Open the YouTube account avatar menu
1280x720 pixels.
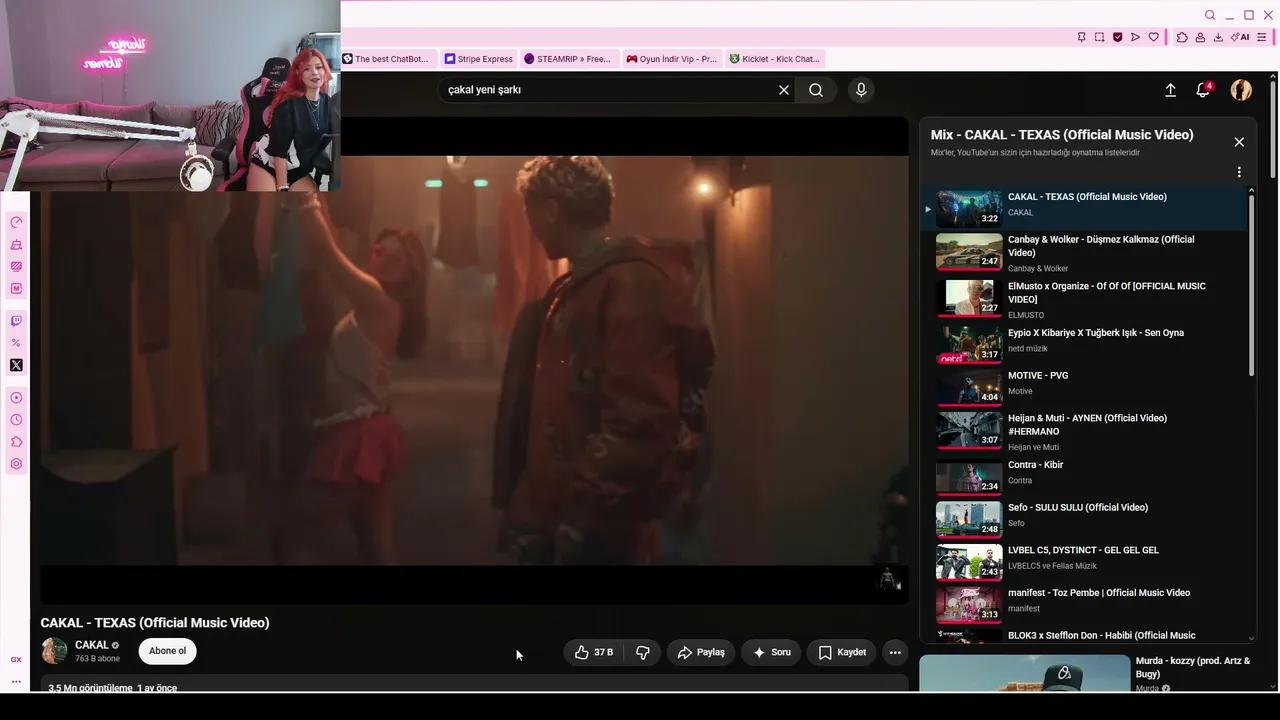[x=1241, y=90]
